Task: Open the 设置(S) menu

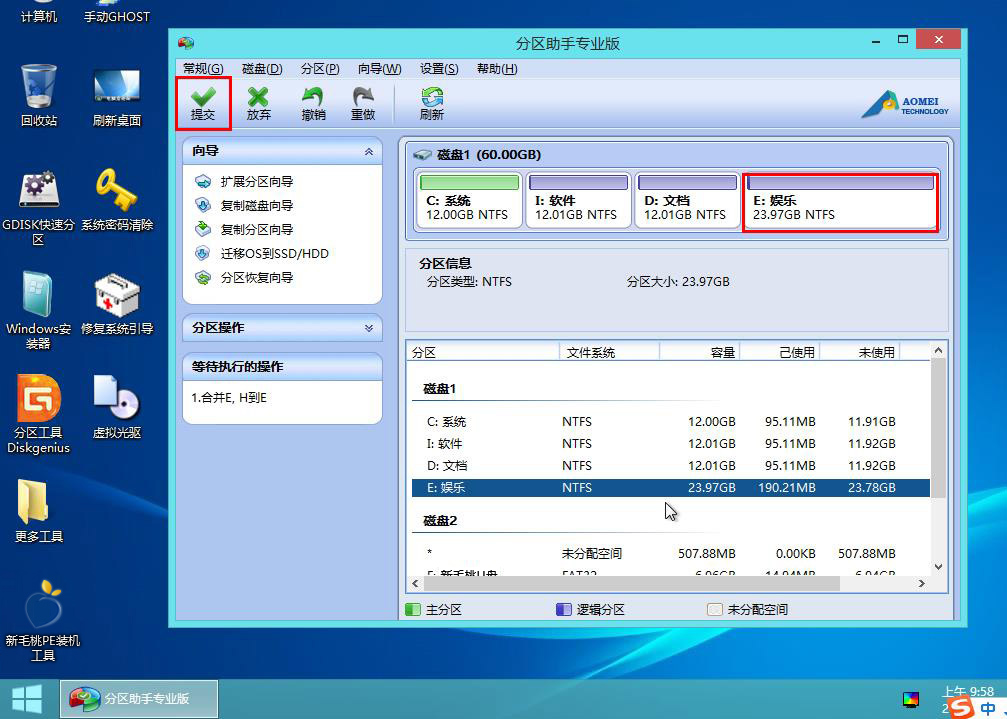Action: [x=439, y=69]
